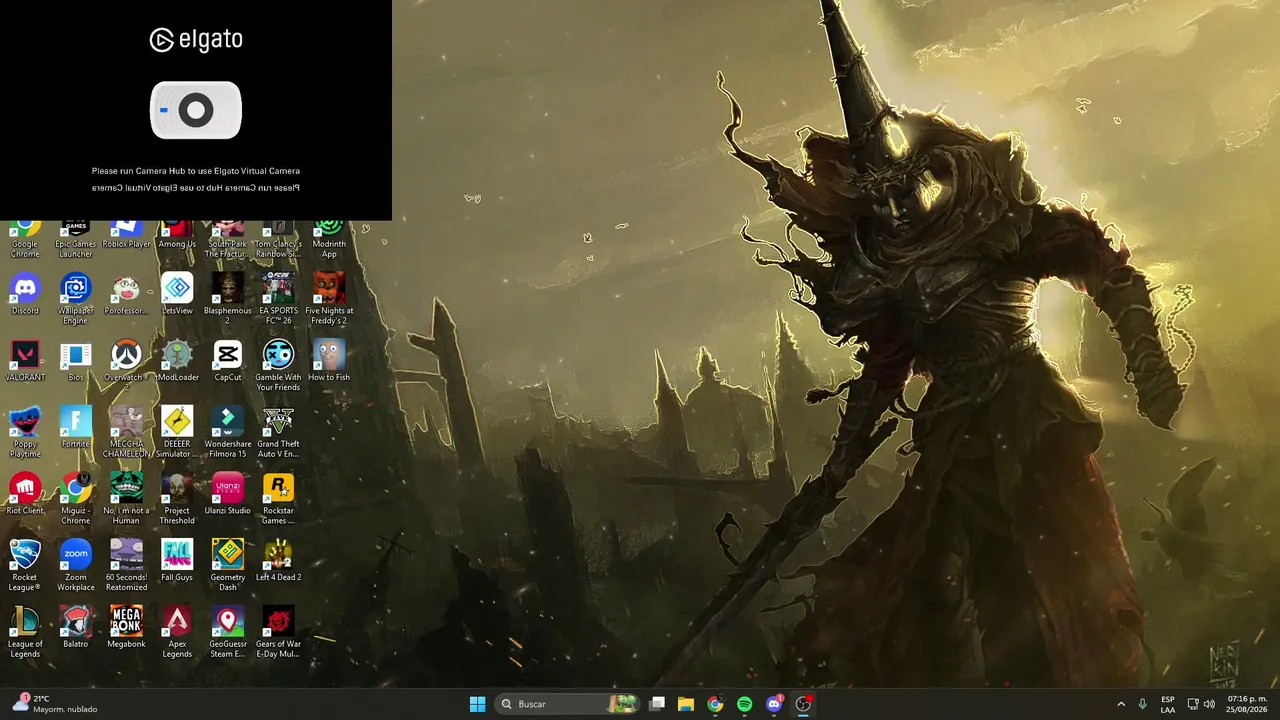Viewport: 1280px width, 720px height.
Task: Open the Miguiz - Chrome shortcut
Action: point(75,498)
